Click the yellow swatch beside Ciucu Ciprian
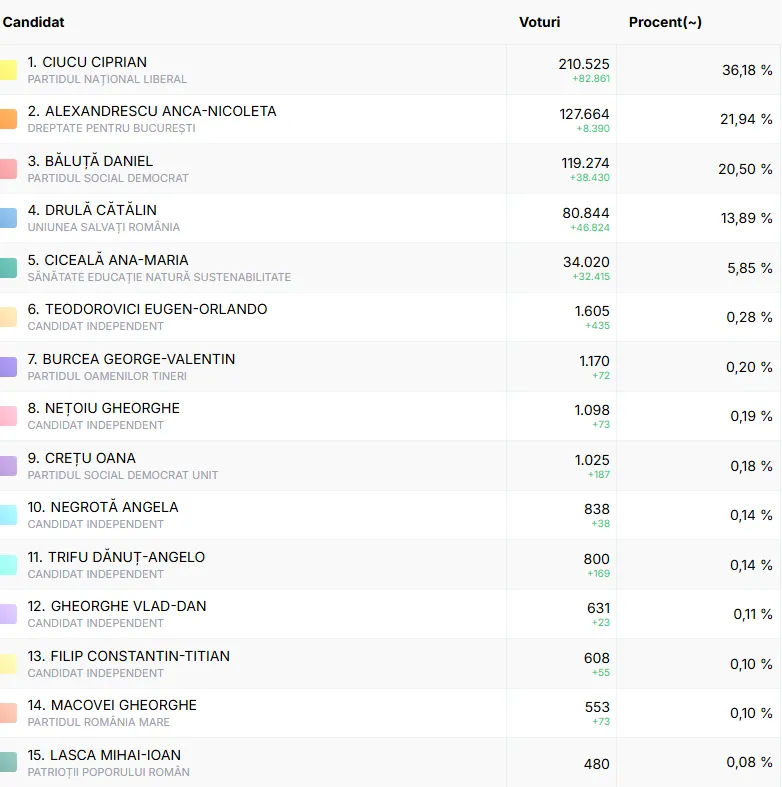Screen dimensions: 782x787 (x=8, y=70)
